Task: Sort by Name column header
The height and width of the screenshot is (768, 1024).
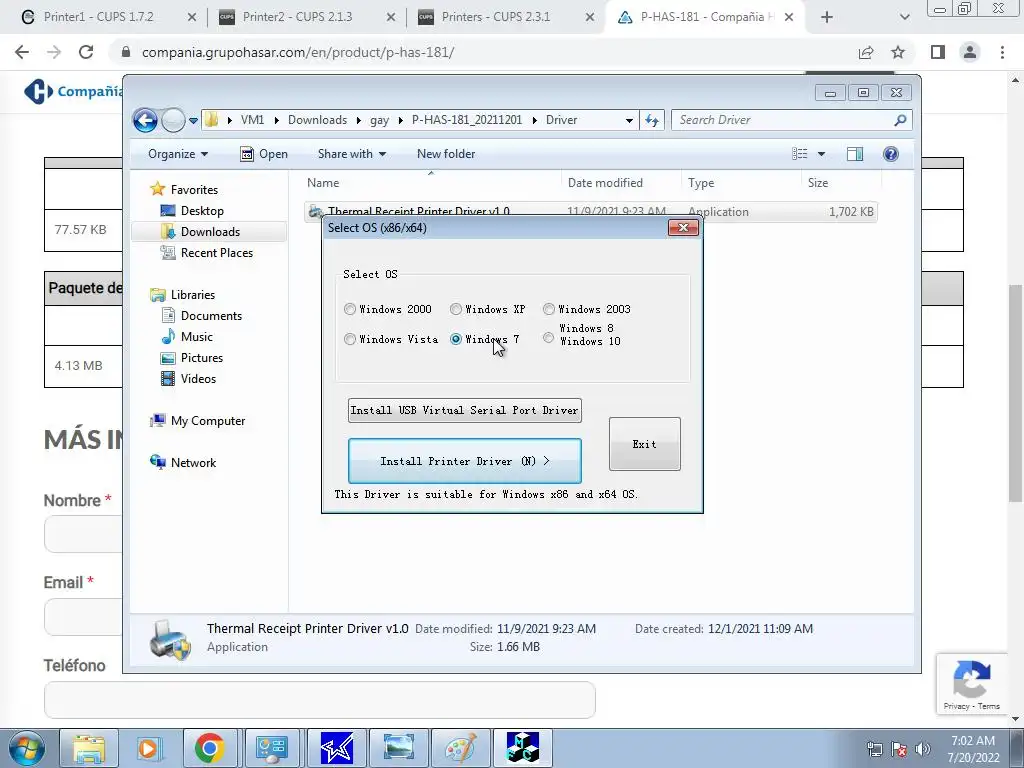Action: coord(431,183)
